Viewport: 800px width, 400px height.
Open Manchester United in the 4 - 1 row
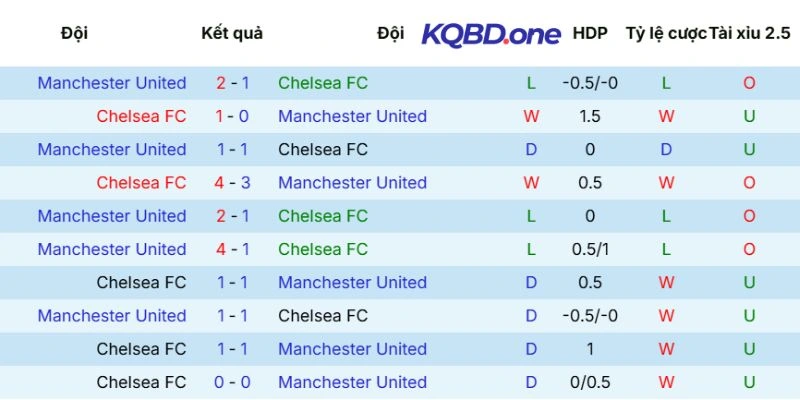click(112, 249)
